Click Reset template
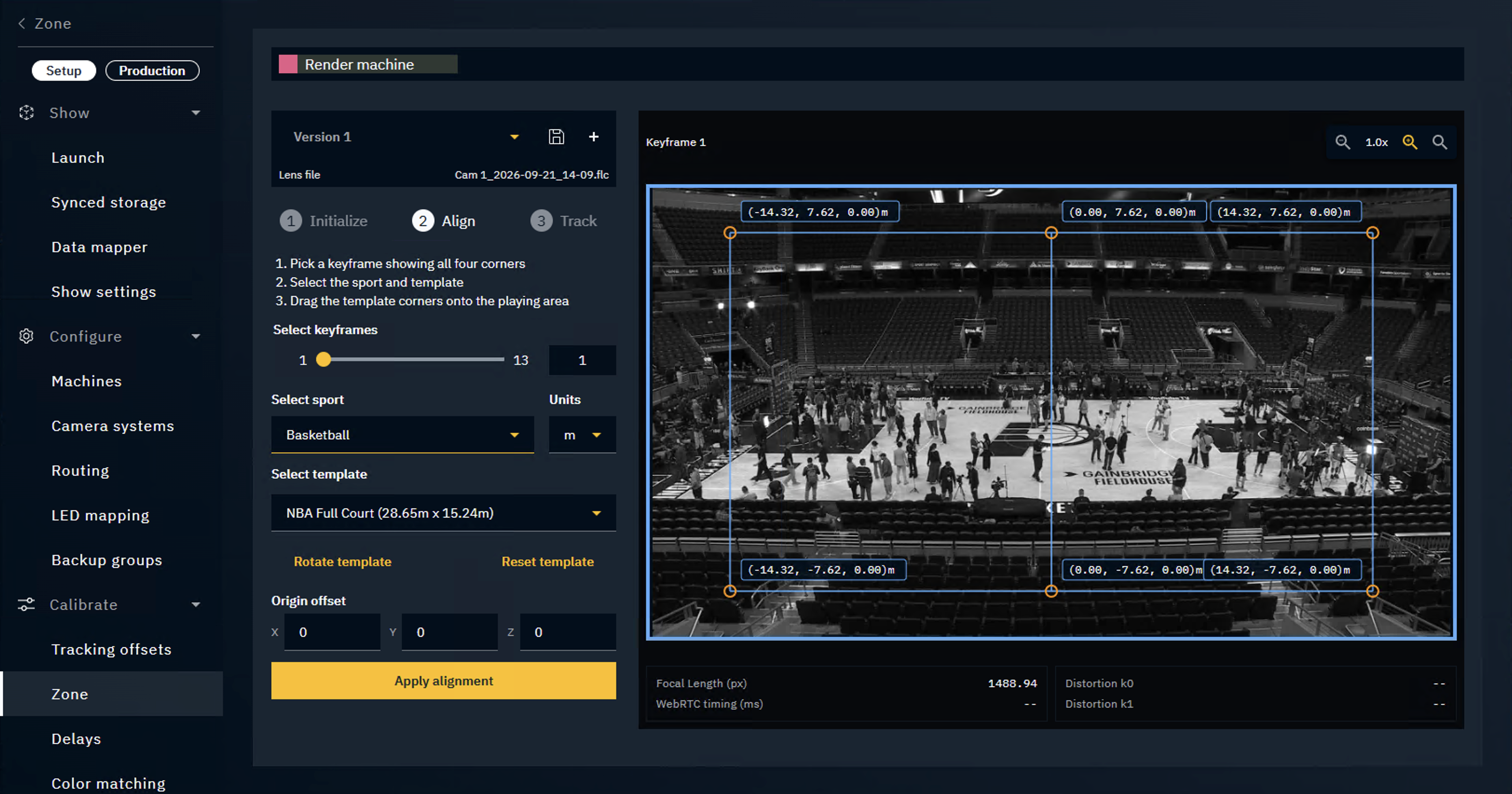Screen dimensions: 1512x794 click(x=548, y=561)
